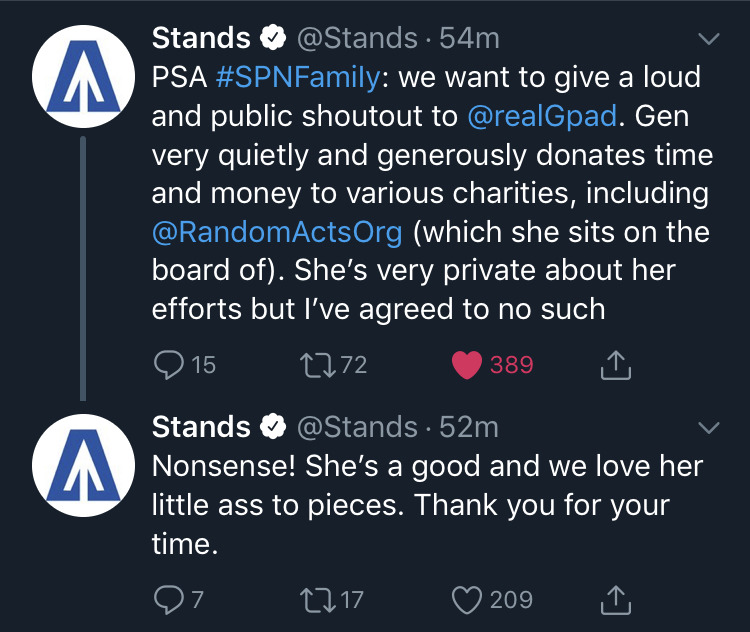750x632 pixels.
Task: Reply to the second tweet with 7 replies
Action: coord(167,600)
